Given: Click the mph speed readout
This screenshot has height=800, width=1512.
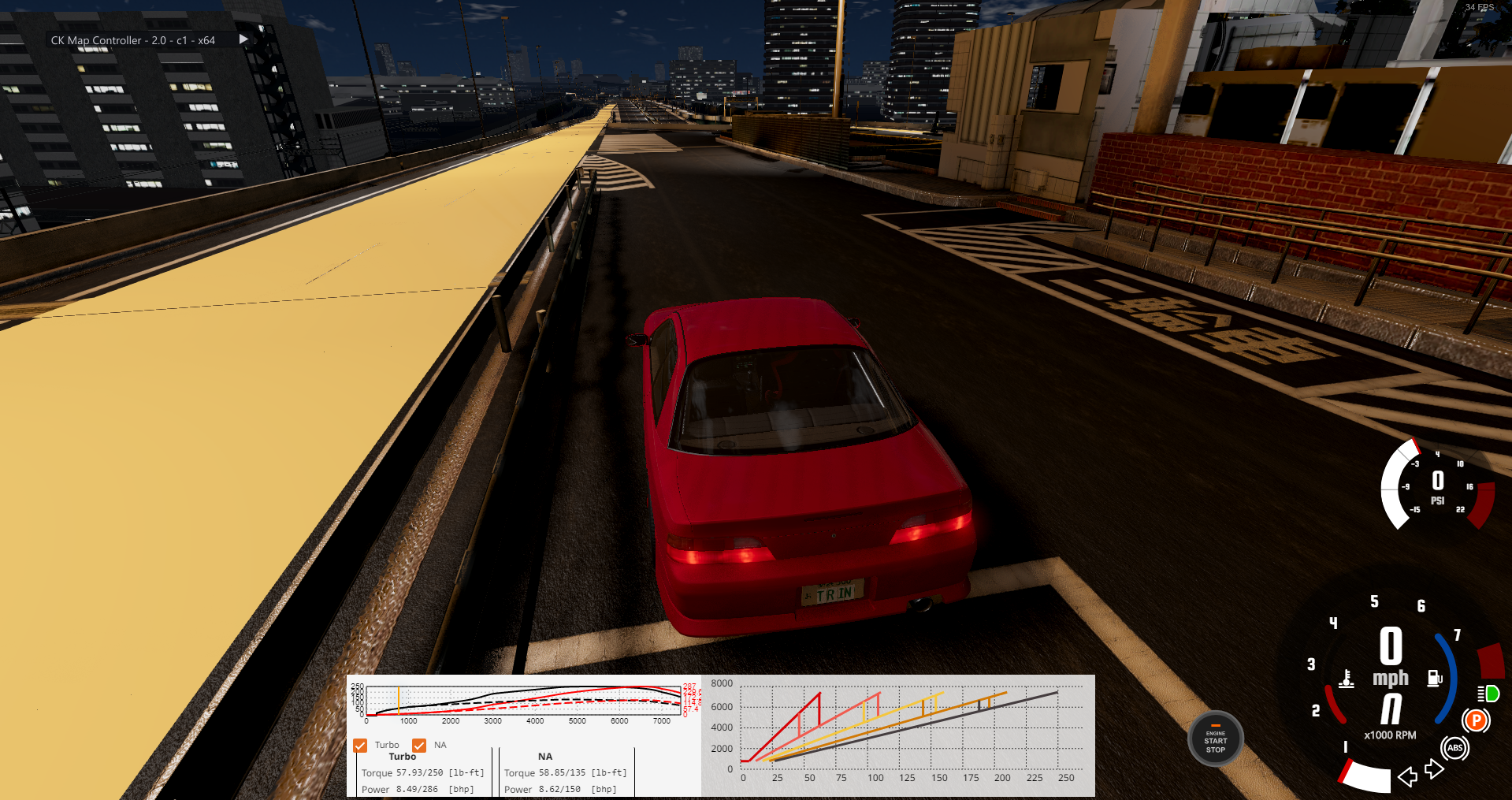Looking at the screenshot, I should (1391, 657).
